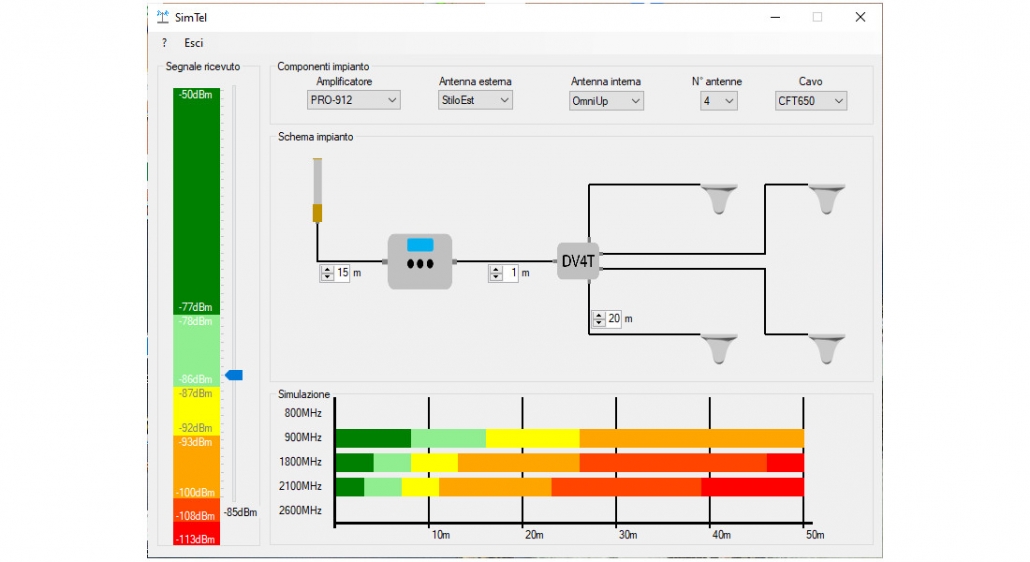Screen dimensions: 1030x562
Task: Click the bottom-right indoor antenna icon
Action: coord(826,349)
